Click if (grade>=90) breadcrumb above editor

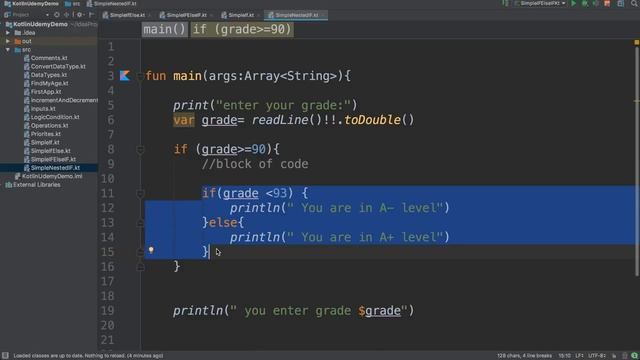point(242,29)
